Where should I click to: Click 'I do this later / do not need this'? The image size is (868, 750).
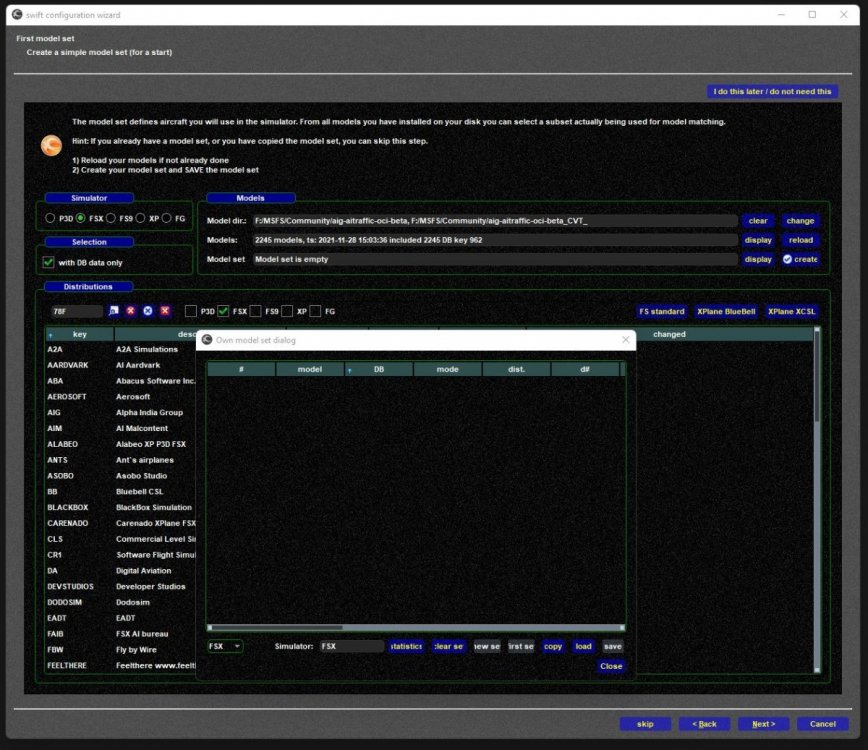pyautogui.click(x=771, y=91)
